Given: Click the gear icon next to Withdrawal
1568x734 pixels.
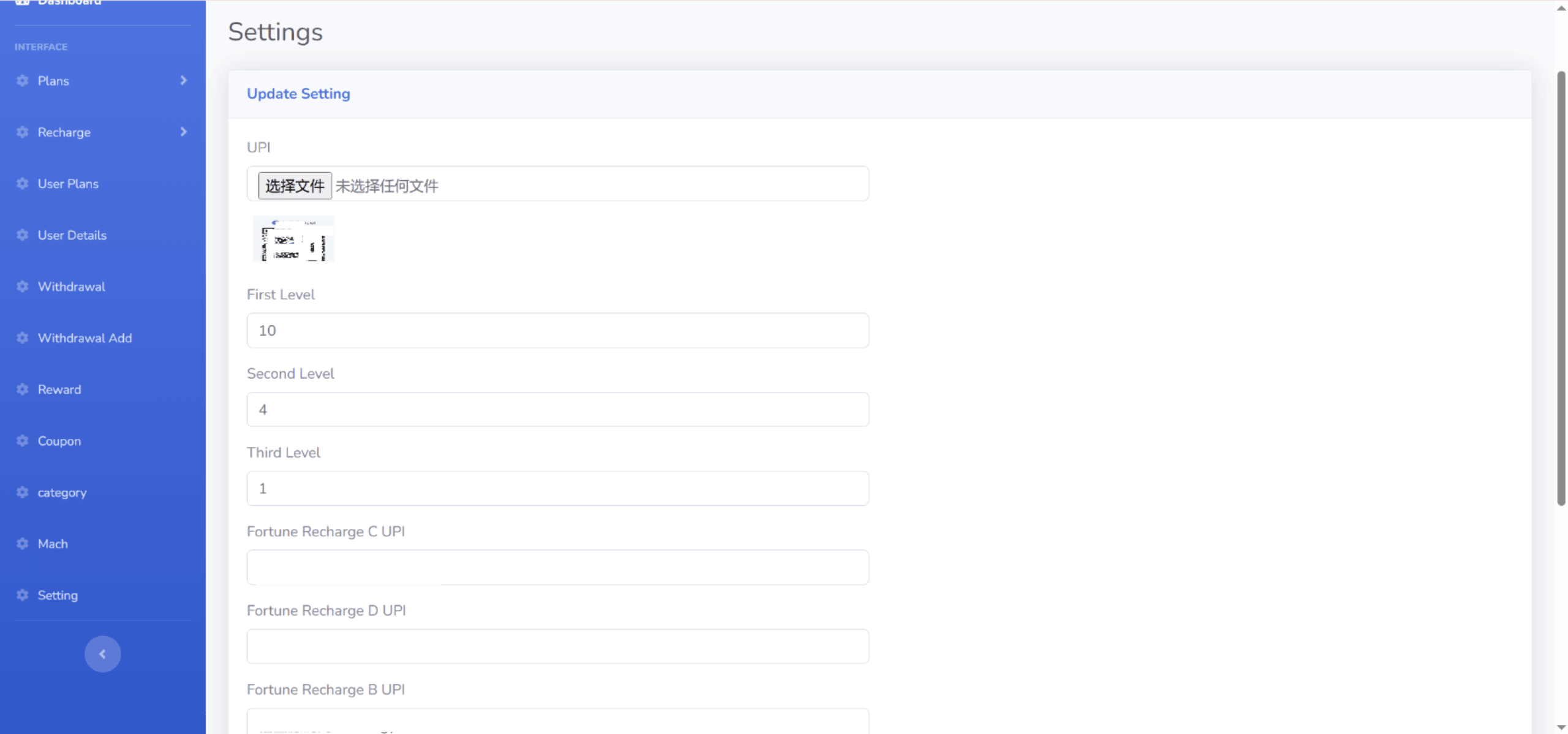Looking at the screenshot, I should 23,286.
